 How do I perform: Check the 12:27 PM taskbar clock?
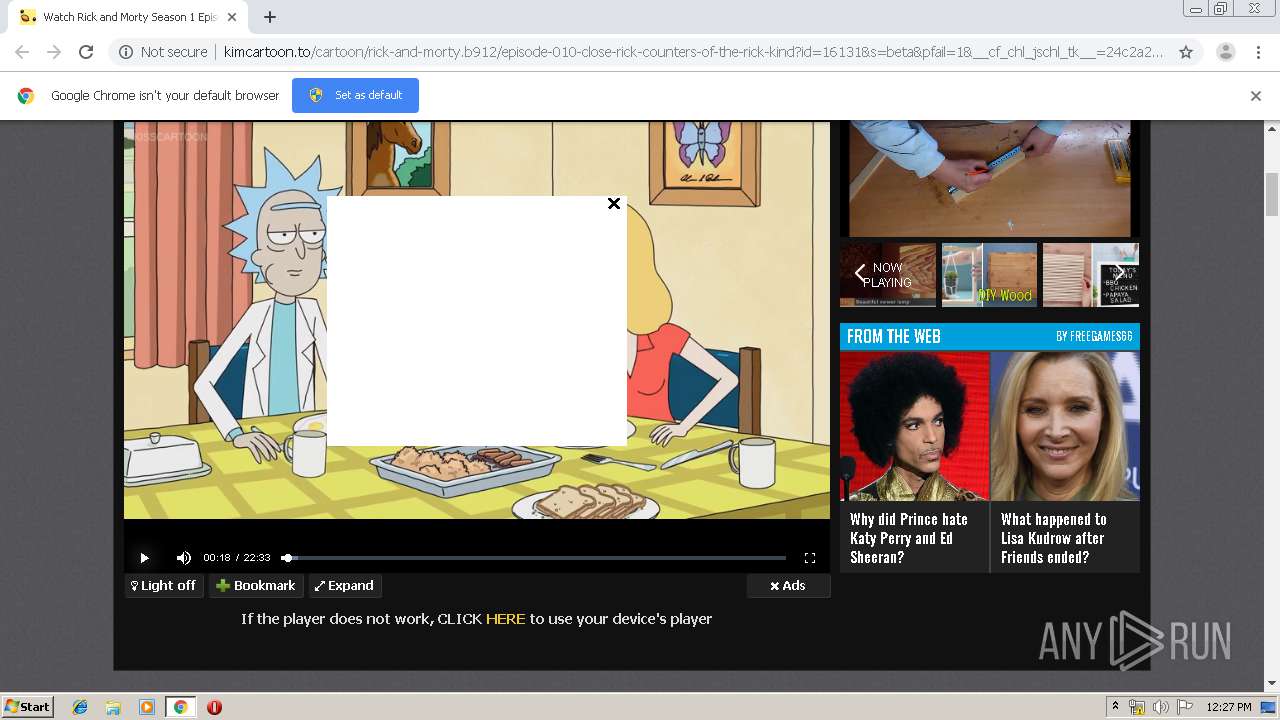(1229, 707)
